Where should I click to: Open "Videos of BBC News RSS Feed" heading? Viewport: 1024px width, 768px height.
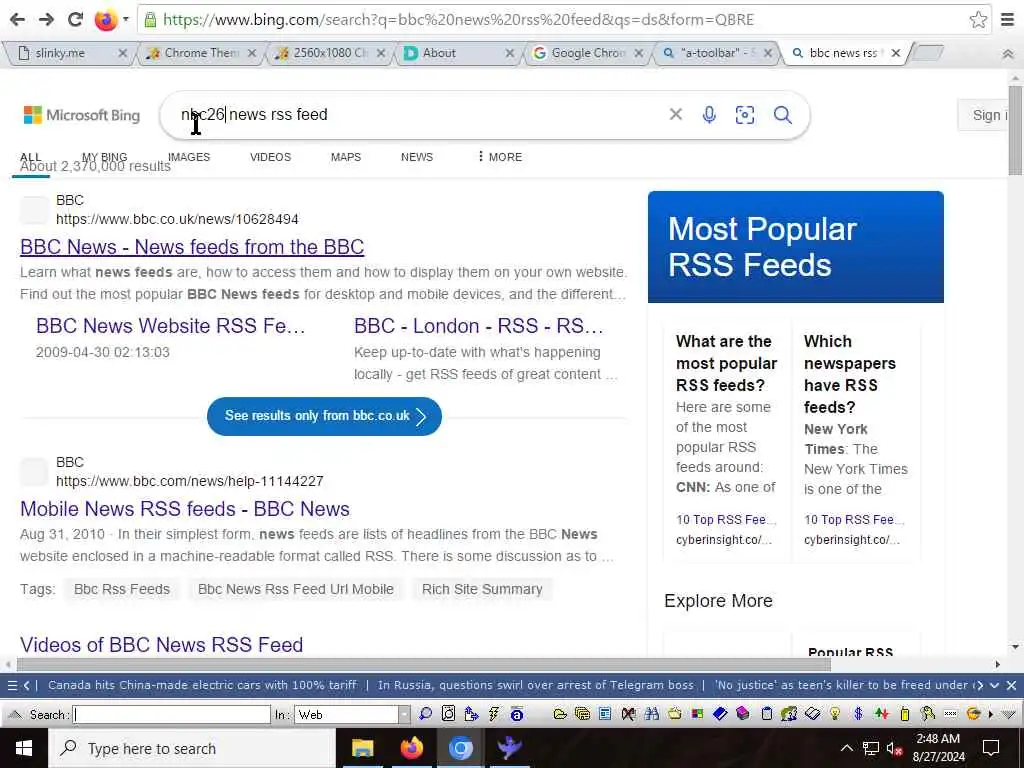pos(161,645)
